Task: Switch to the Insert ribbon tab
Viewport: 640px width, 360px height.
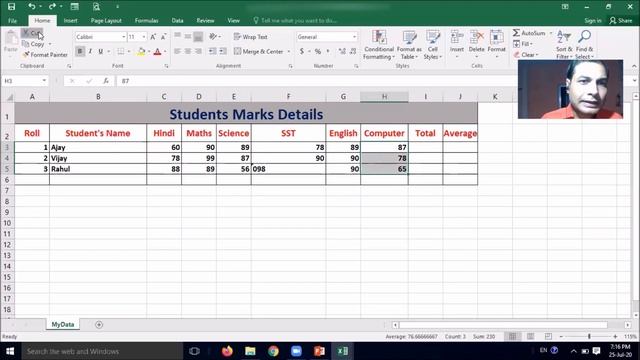Action: click(x=70, y=20)
